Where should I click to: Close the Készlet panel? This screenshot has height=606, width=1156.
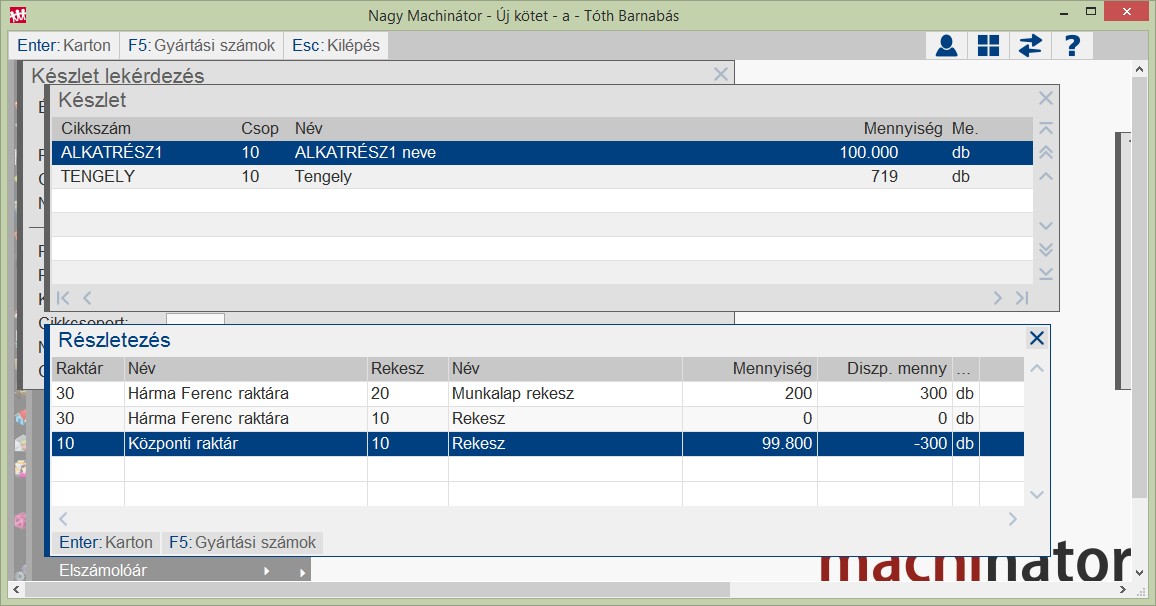(1045, 98)
